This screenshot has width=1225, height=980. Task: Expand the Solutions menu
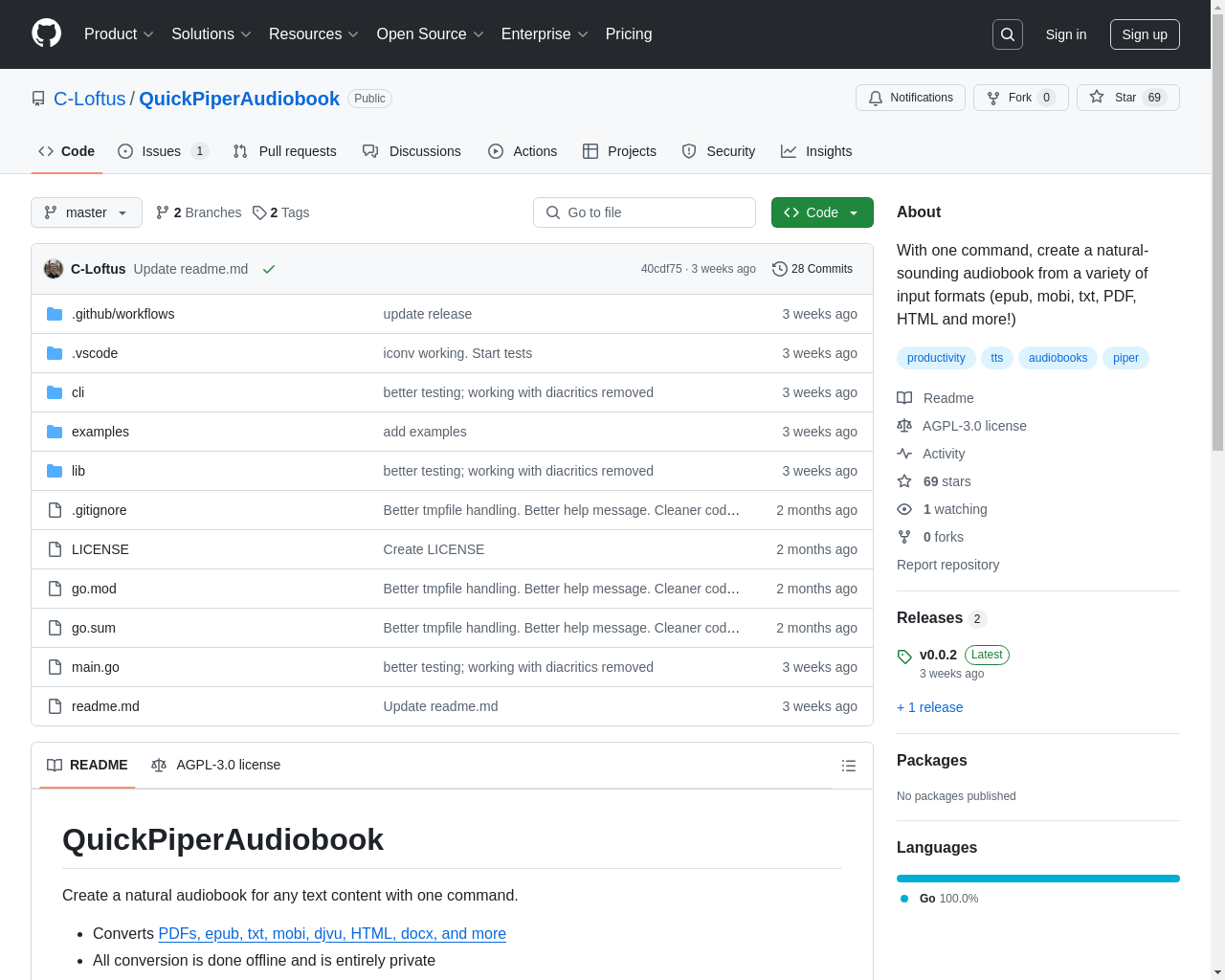click(212, 34)
